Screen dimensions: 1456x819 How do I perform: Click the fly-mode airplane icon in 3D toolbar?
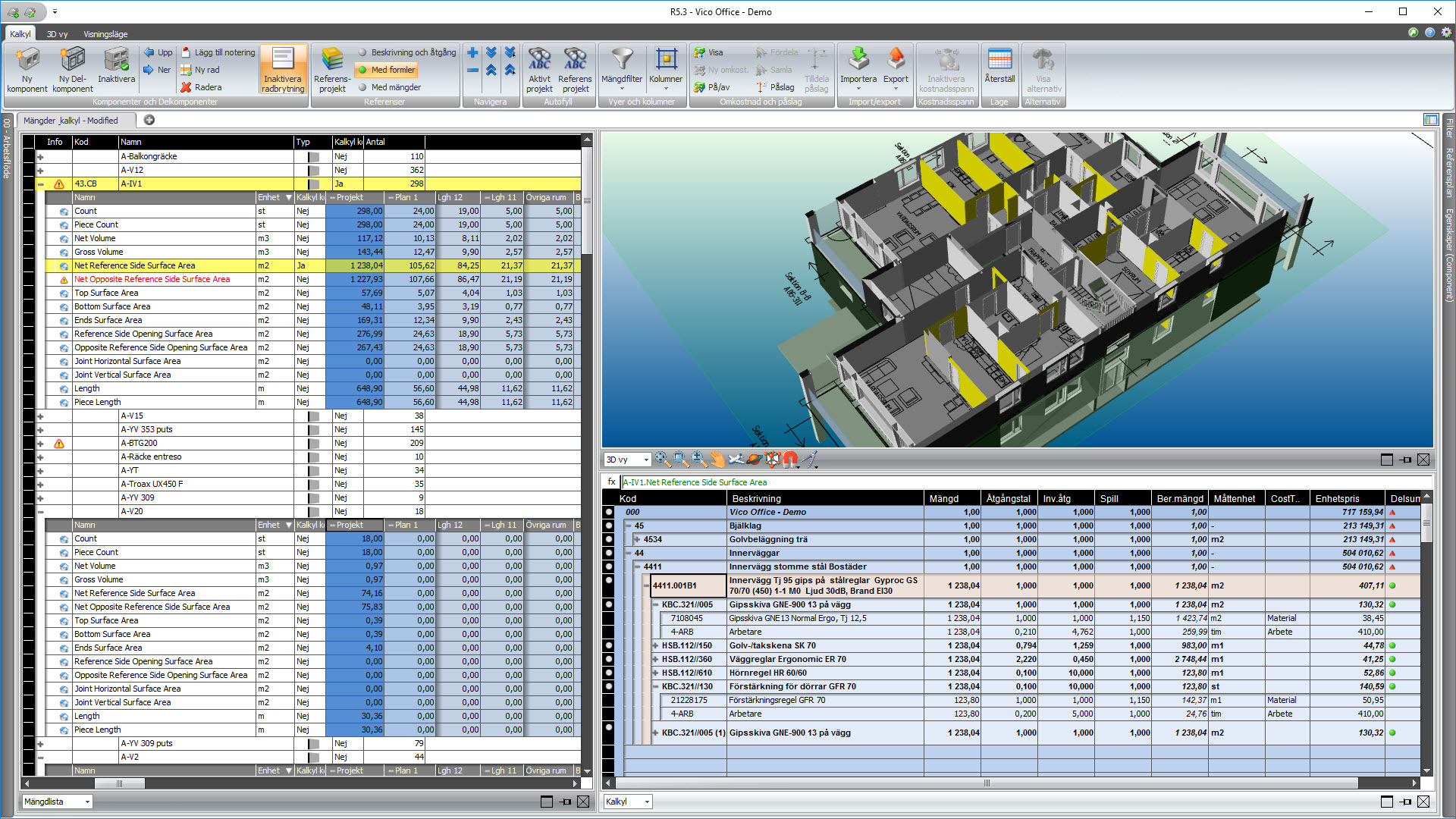click(x=736, y=460)
